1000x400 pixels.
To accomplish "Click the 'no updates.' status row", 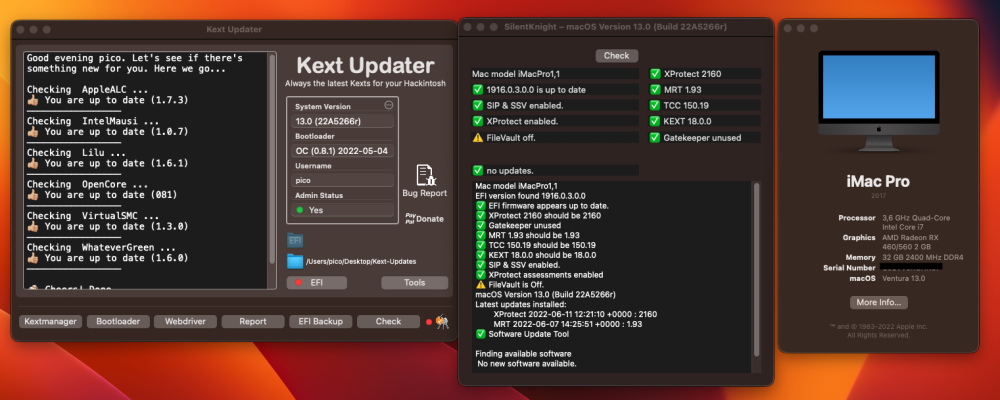I will tap(555, 170).
